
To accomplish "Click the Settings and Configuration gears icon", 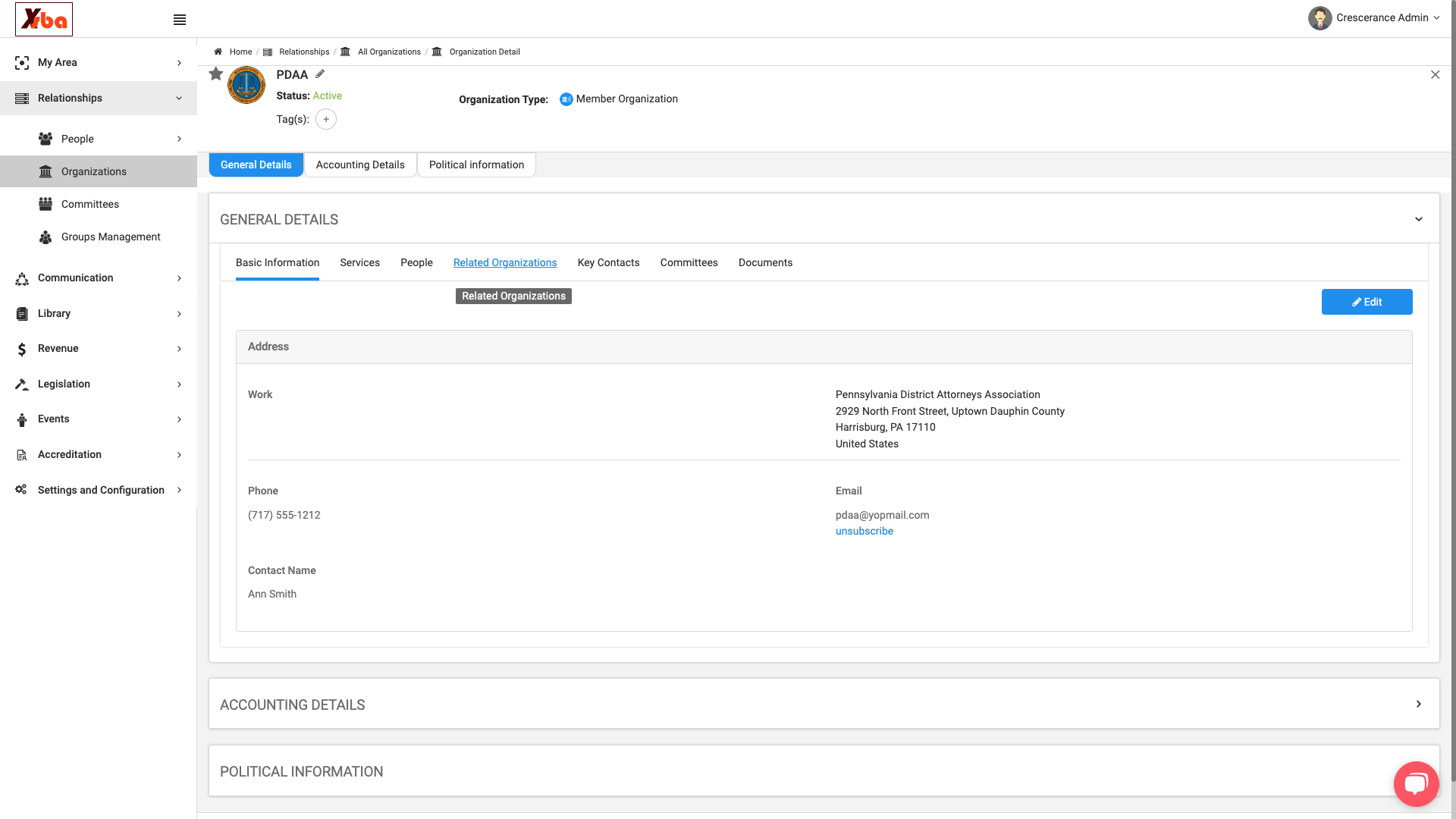I will tap(21, 490).
